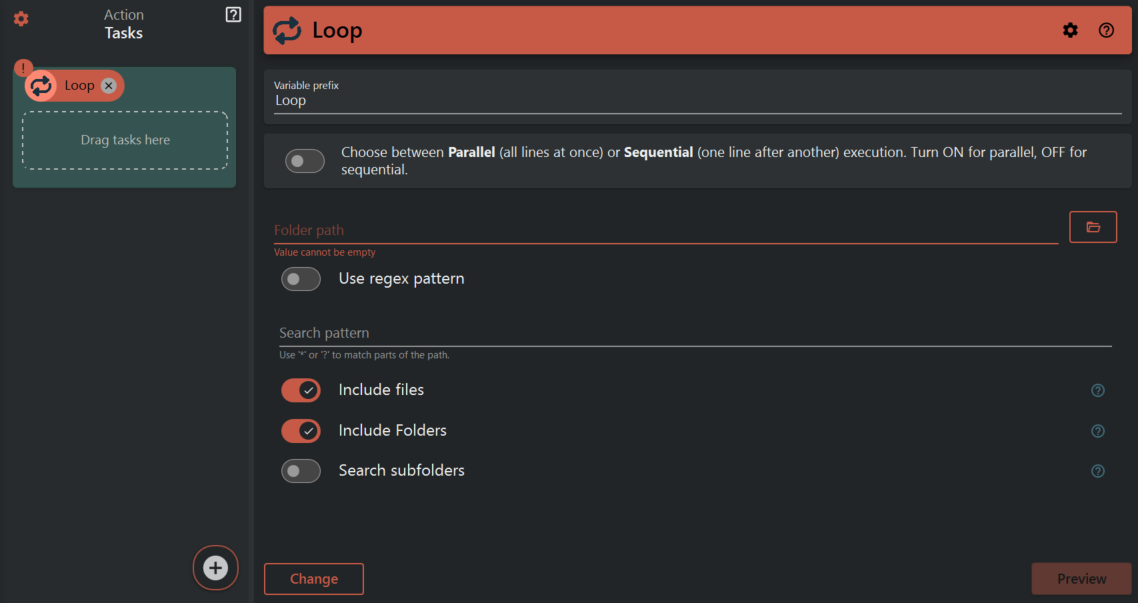
Task: Click the help icon above the Tasks panel
Action: (233, 14)
